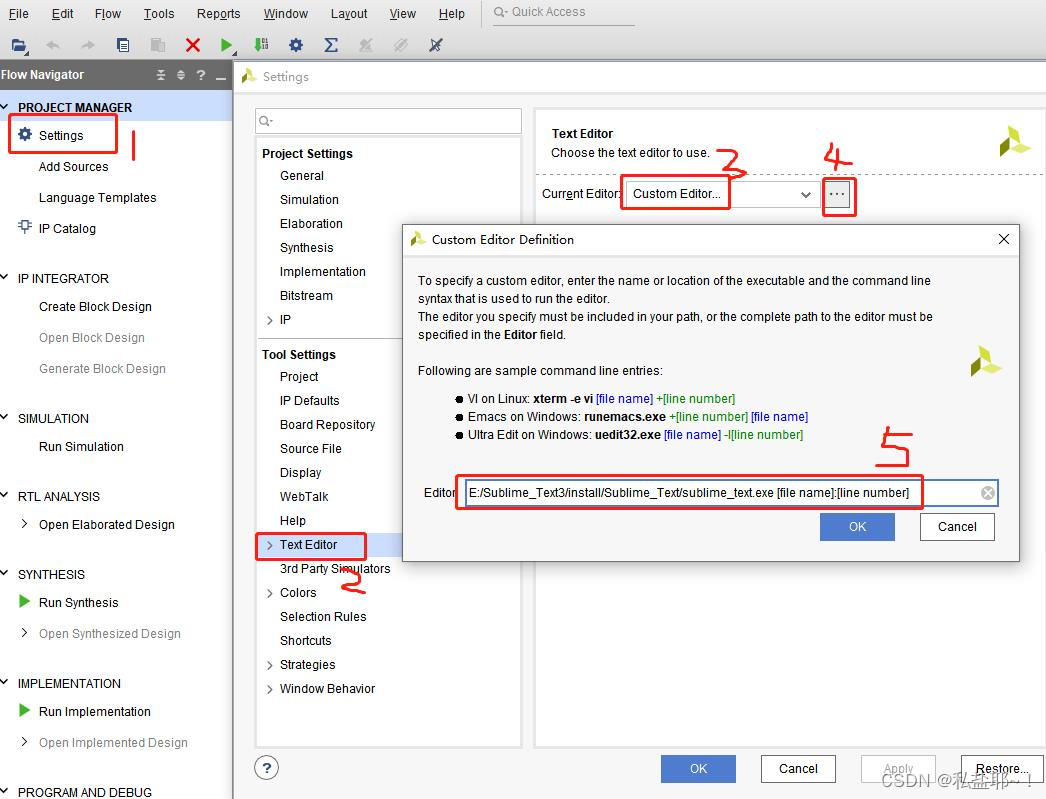This screenshot has width=1046, height=799.
Task: Click the Quick Access search box
Action: [x=564, y=12]
